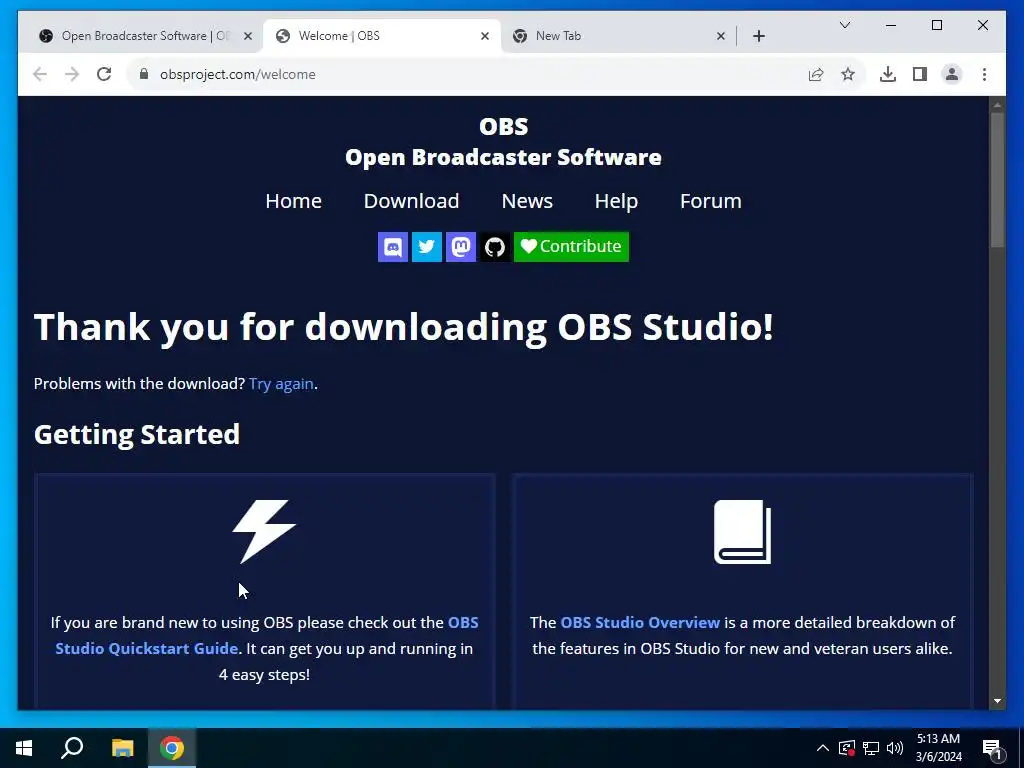Reload the page with the refresh icon
The image size is (1024, 768).
104,74
